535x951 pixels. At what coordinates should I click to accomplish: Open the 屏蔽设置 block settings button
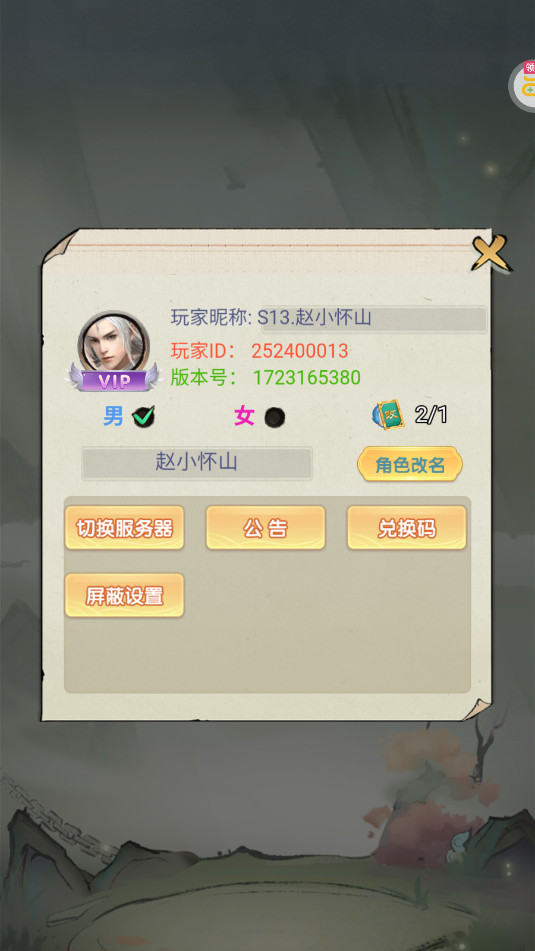pyautogui.click(x=124, y=596)
